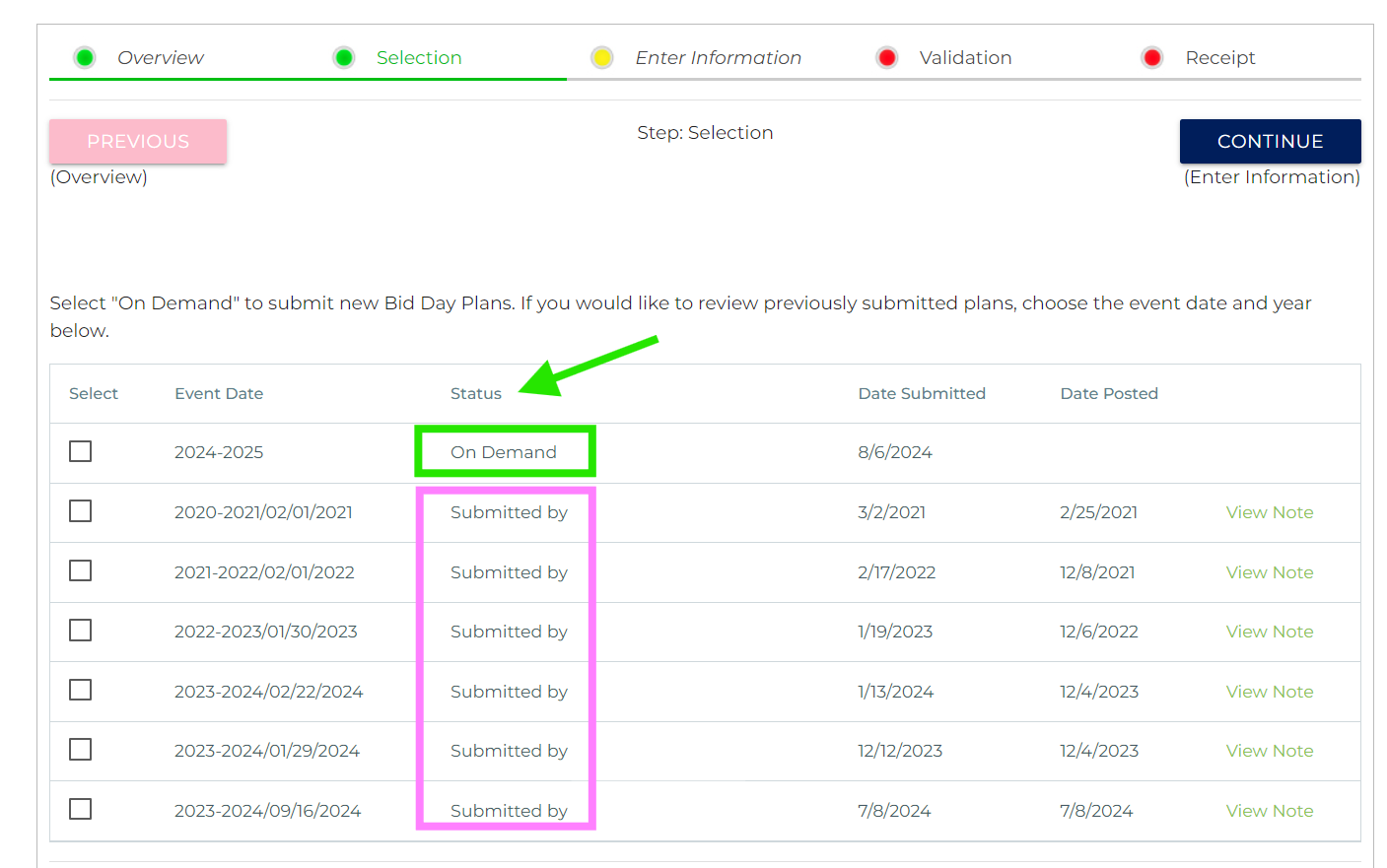Click the green Selection step indicator dot
1387x868 pixels.
[344, 58]
